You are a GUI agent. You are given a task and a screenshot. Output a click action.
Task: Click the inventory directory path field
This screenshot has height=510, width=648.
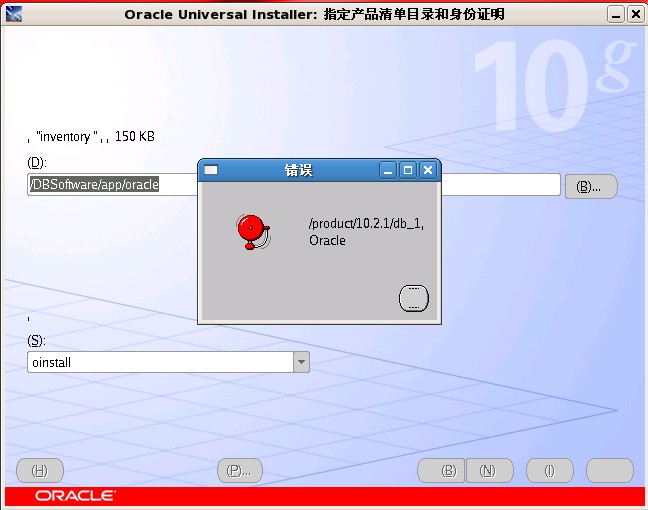point(293,184)
